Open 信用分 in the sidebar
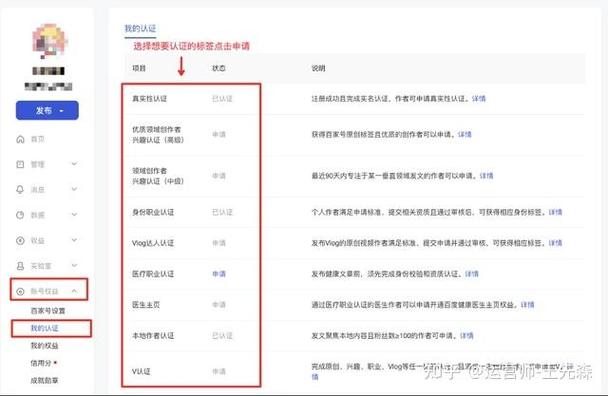608x396 pixels. 41,363
